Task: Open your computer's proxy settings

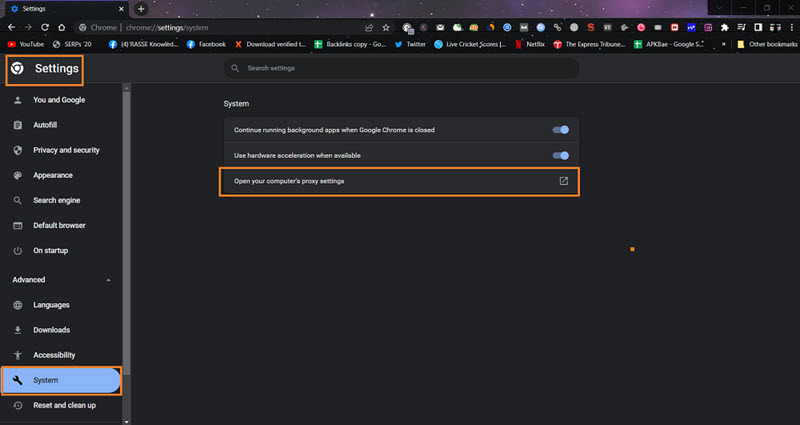Action: coord(399,181)
